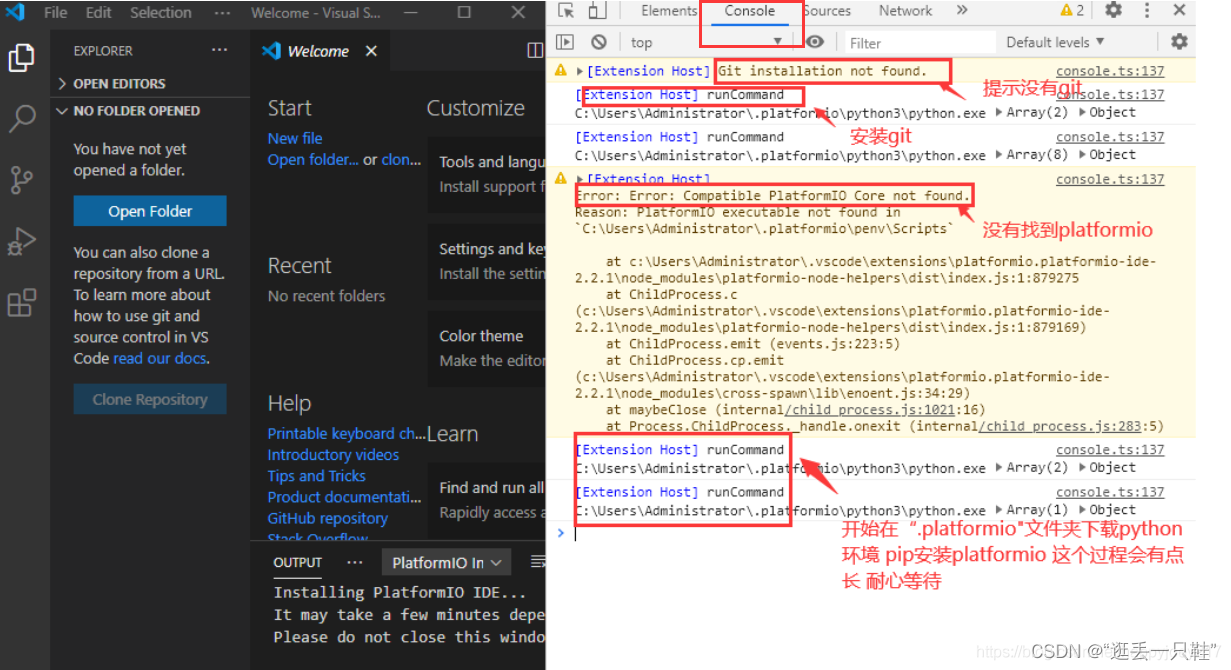Image resolution: width=1231 pixels, height=670 pixels.
Task: Open the Introductory videos link
Action: [333, 454]
